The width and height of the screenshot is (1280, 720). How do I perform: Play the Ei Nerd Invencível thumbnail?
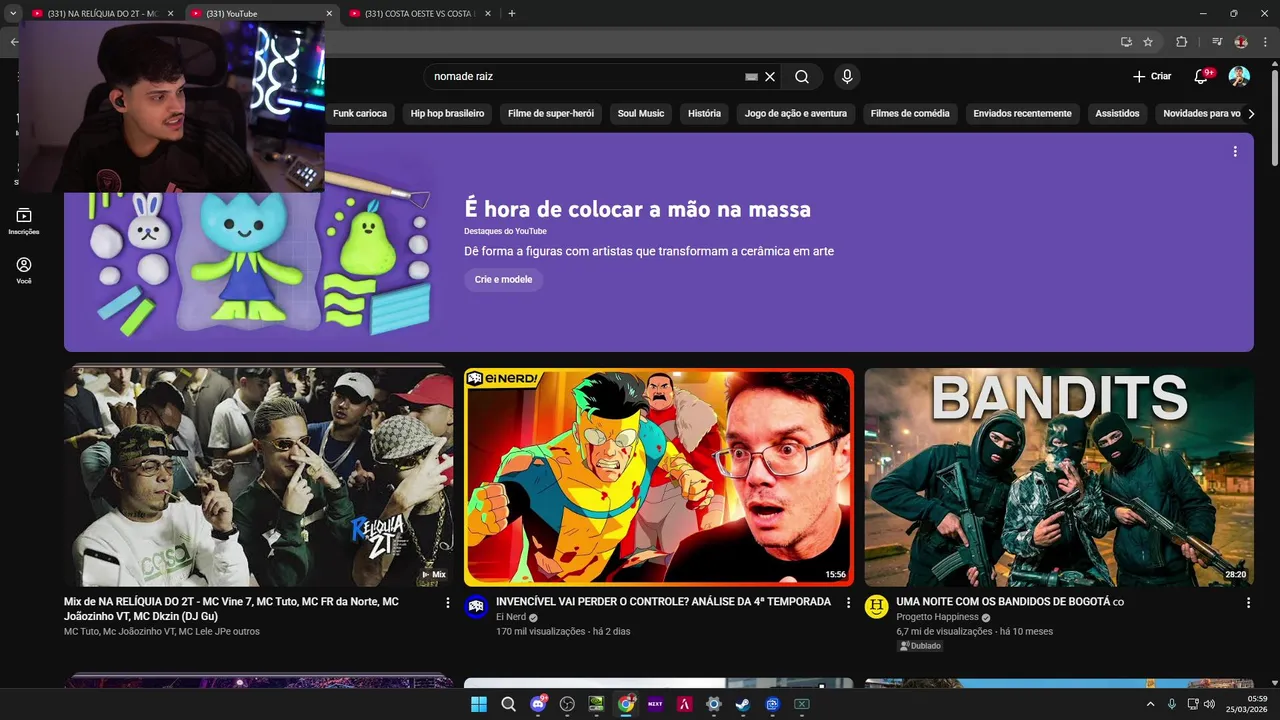click(659, 477)
